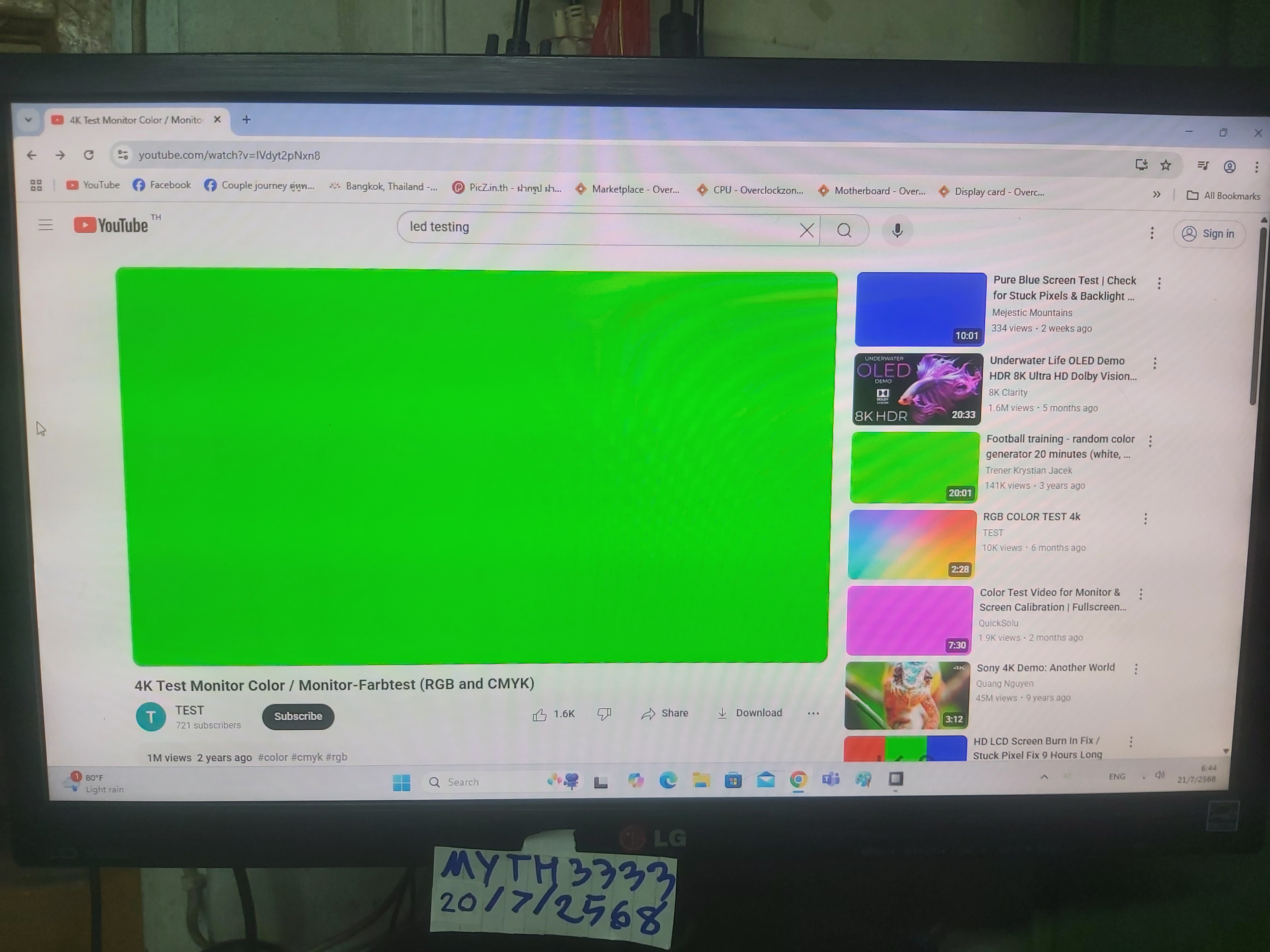The image size is (1270, 952).
Task: Expand hidden bookmarks double chevron
Action: pos(1156,195)
